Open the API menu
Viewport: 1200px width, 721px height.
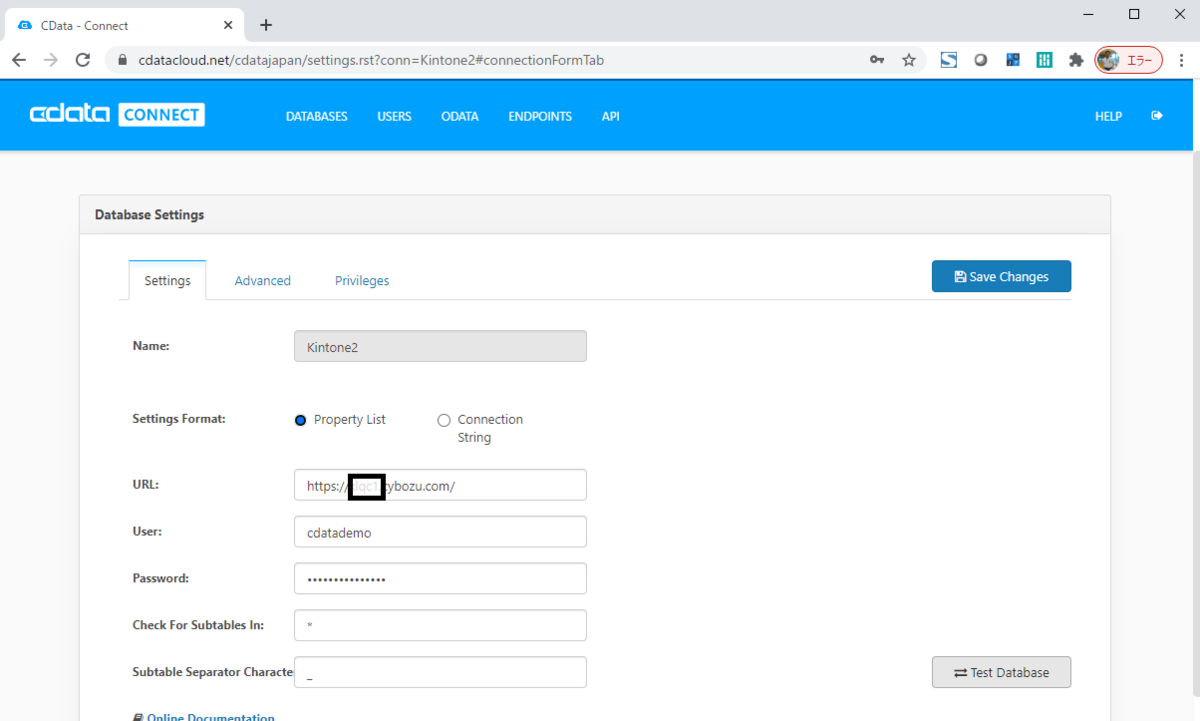(x=610, y=116)
